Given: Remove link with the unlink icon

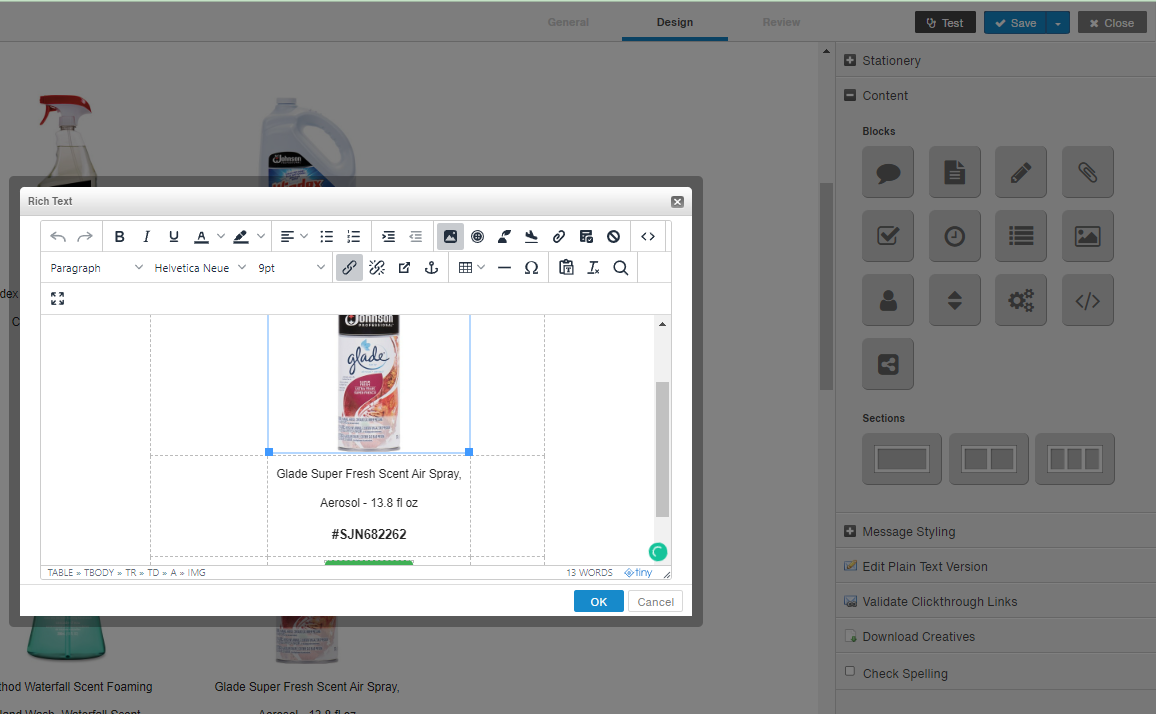Looking at the screenshot, I should (377, 268).
